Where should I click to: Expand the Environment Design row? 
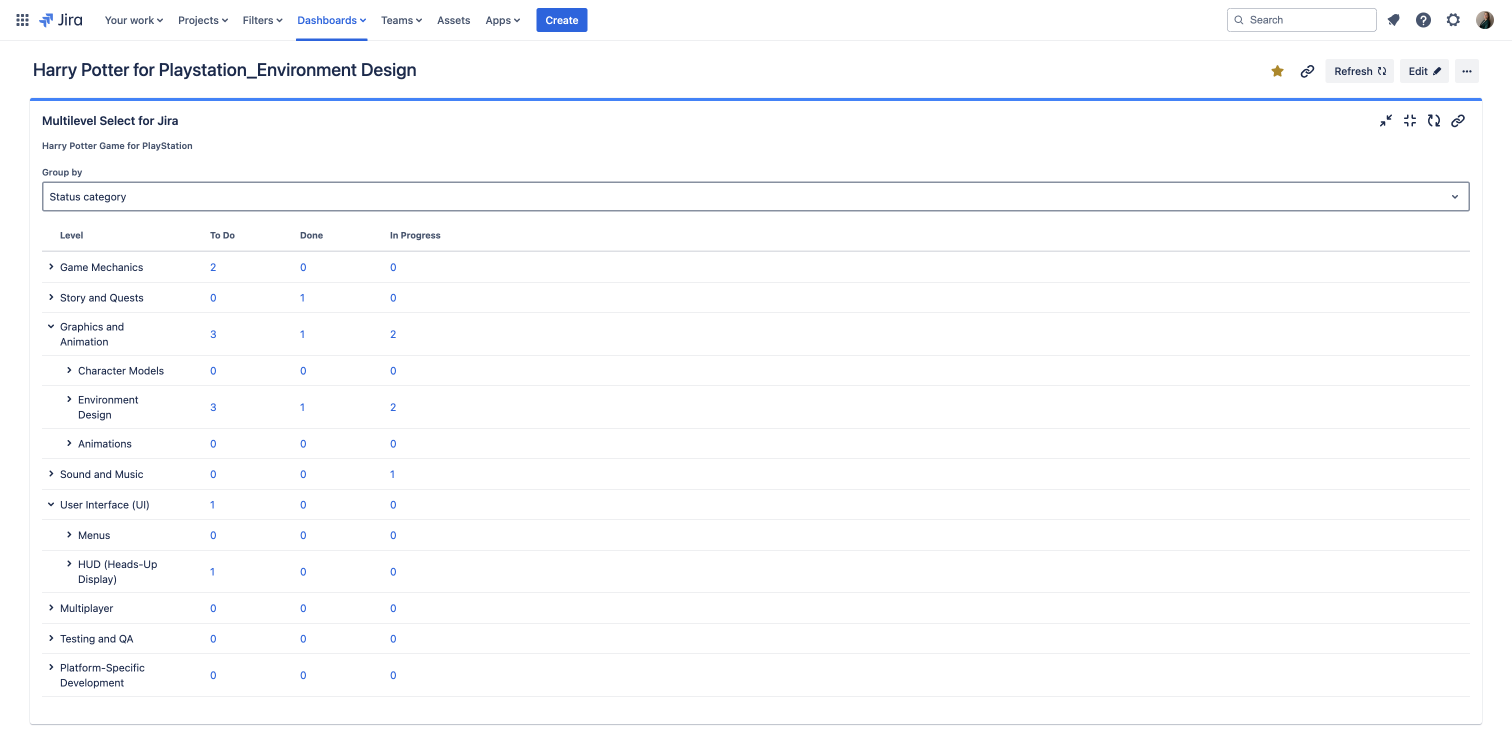tap(69, 399)
